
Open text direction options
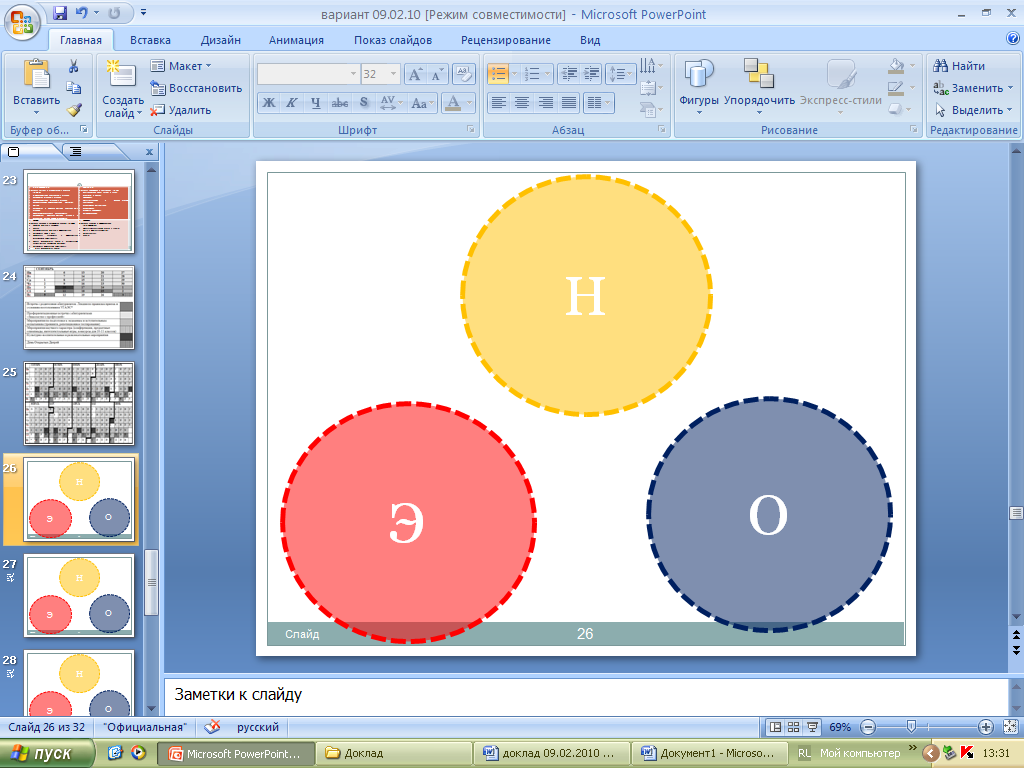pos(650,66)
